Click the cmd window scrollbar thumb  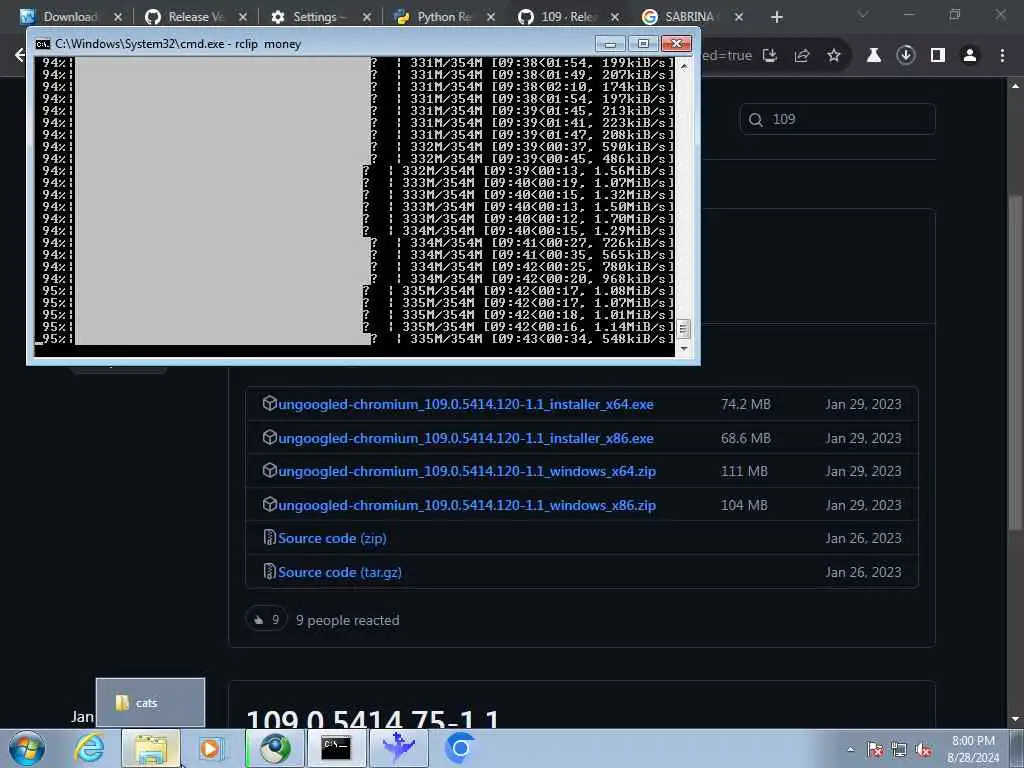pyautogui.click(x=683, y=328)
